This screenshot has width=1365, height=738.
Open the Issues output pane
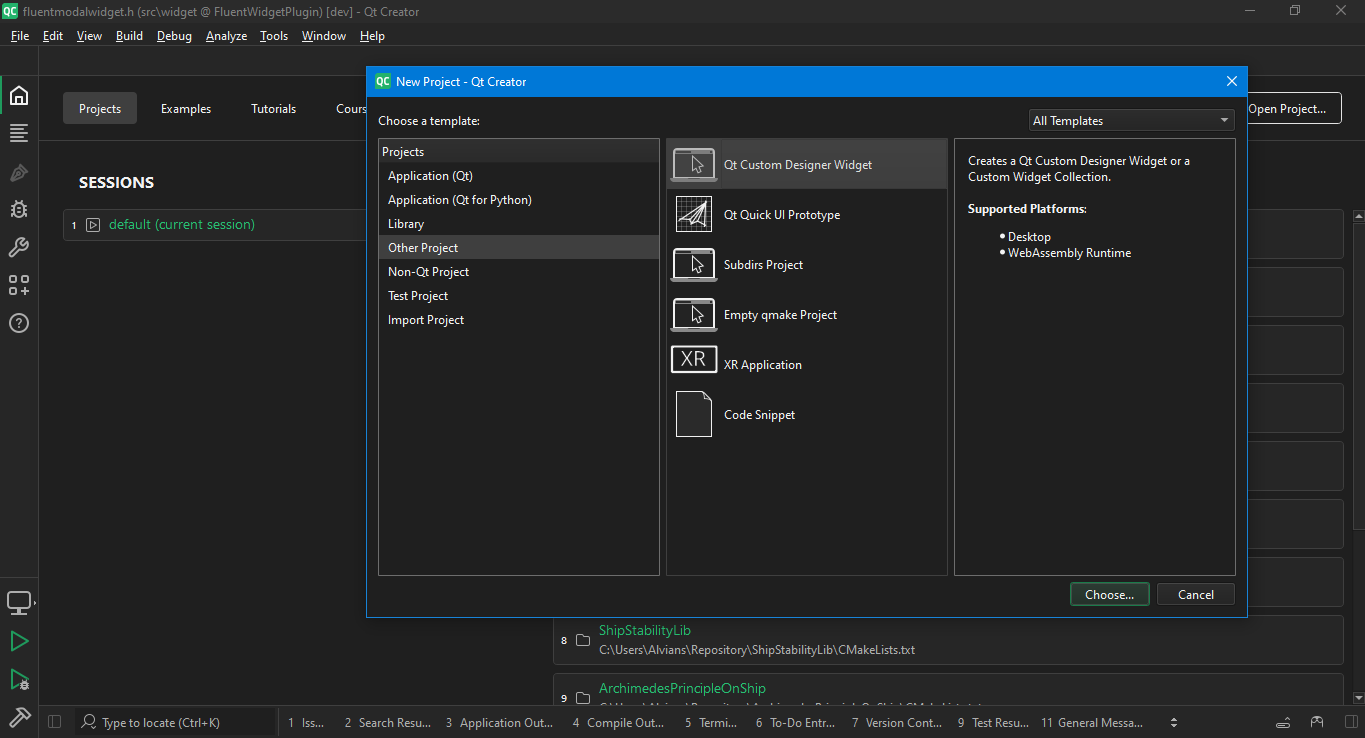(x=306, y=722)
